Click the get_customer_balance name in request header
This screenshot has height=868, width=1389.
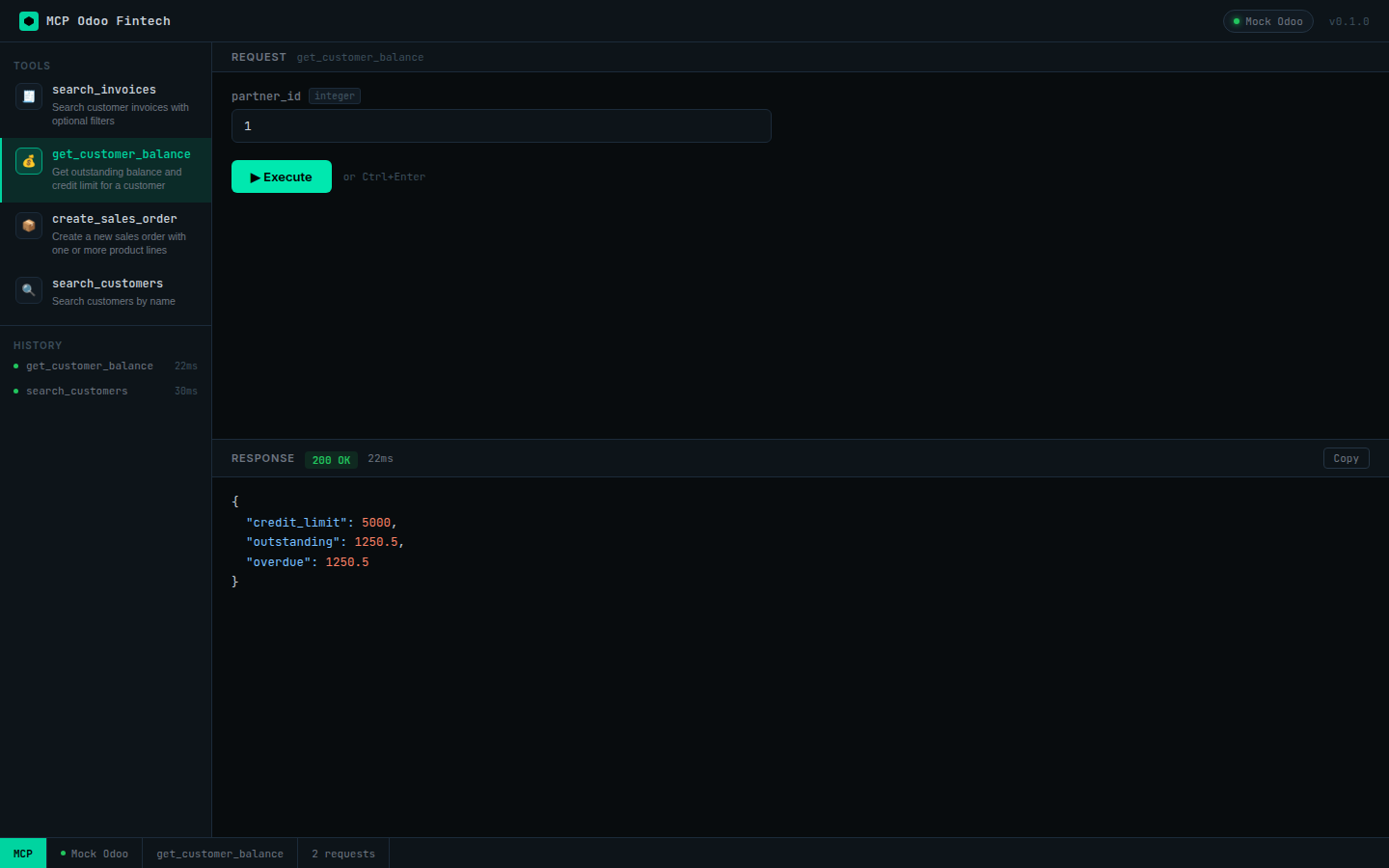360,58
